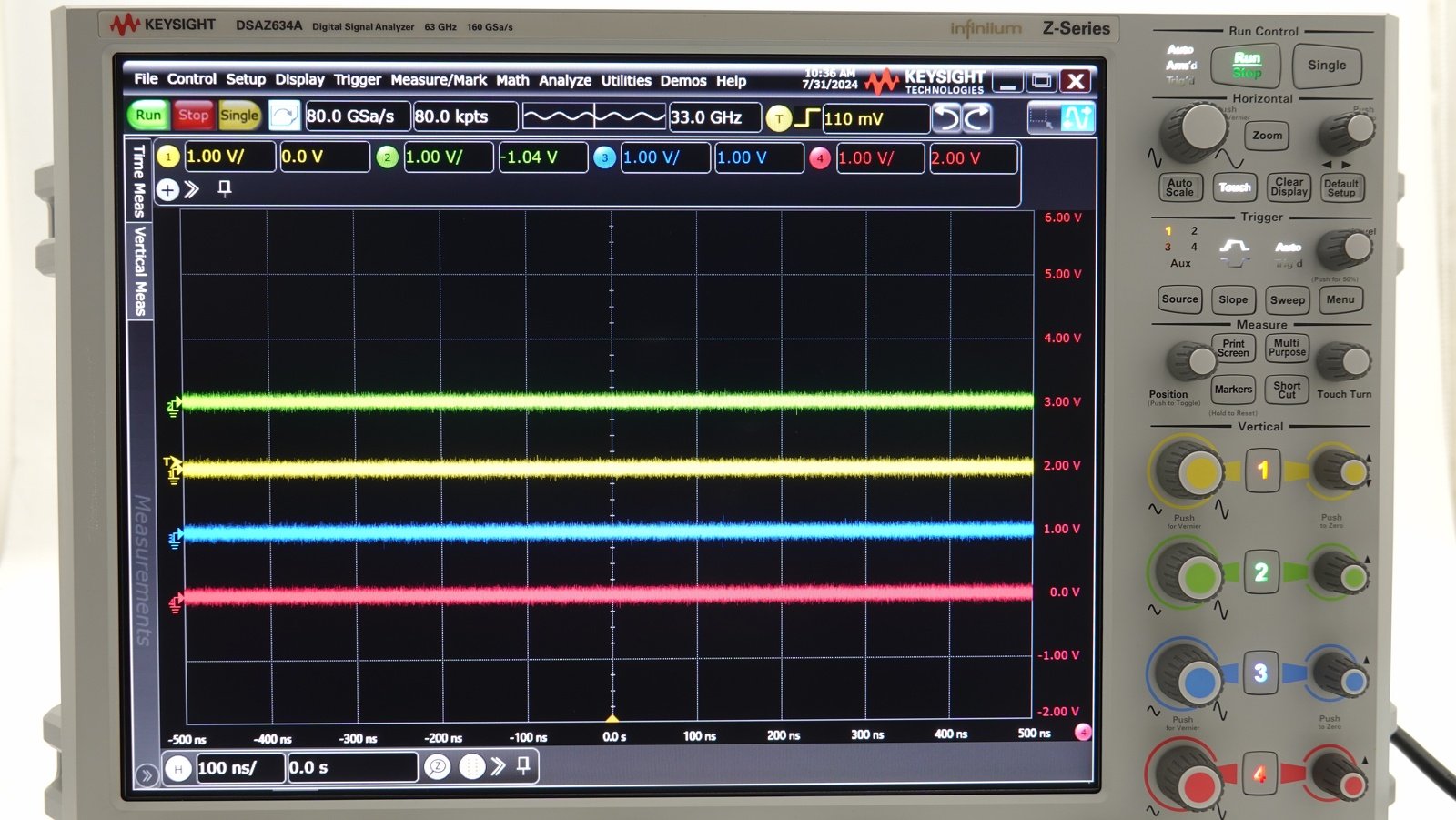Open the Vertical Meas side tab
Screen dimensions: 1456x820
point(139,271)
